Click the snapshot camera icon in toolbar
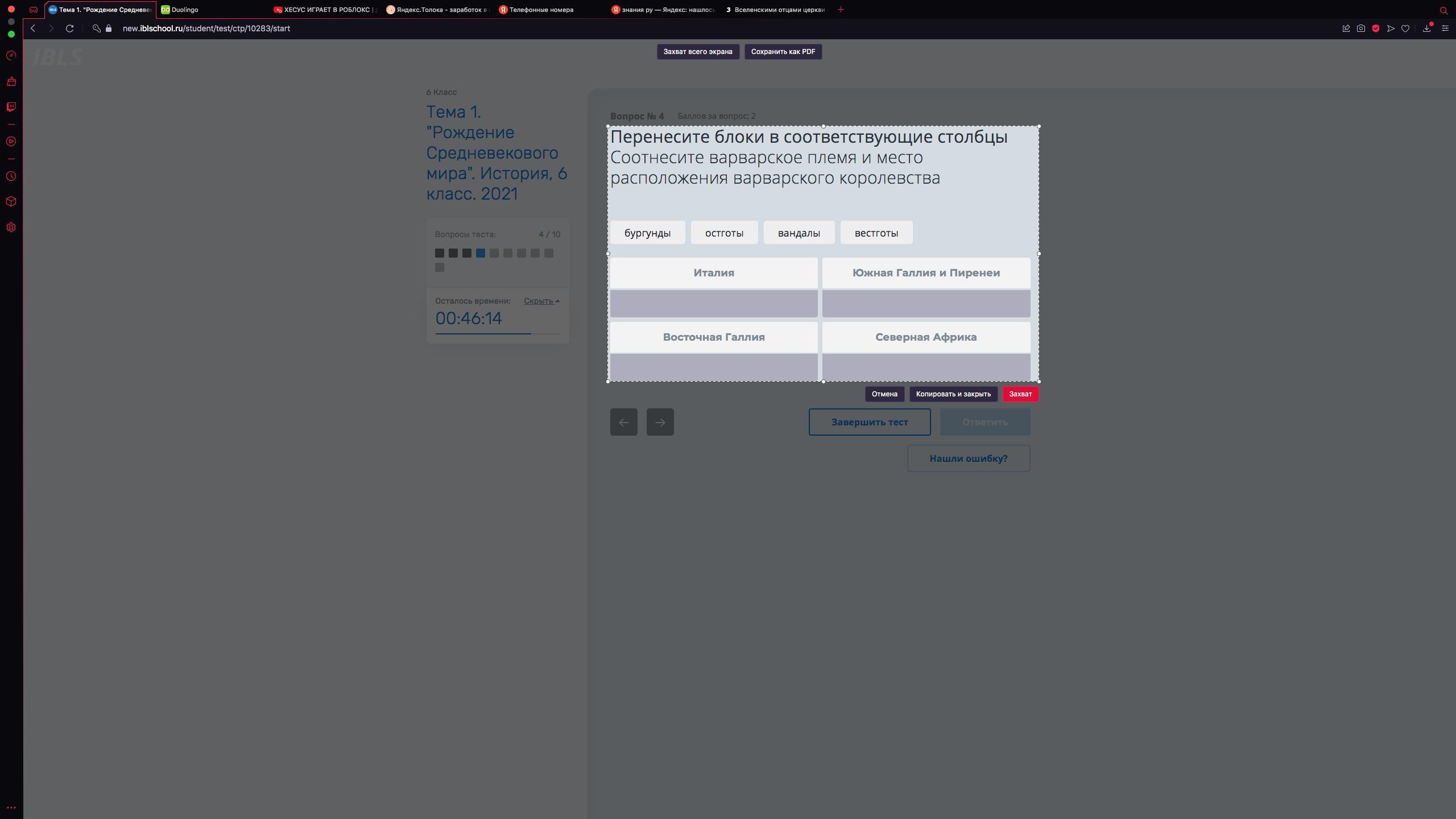1456x819 pixels. pyautogui.click(x=1360, y=28)
